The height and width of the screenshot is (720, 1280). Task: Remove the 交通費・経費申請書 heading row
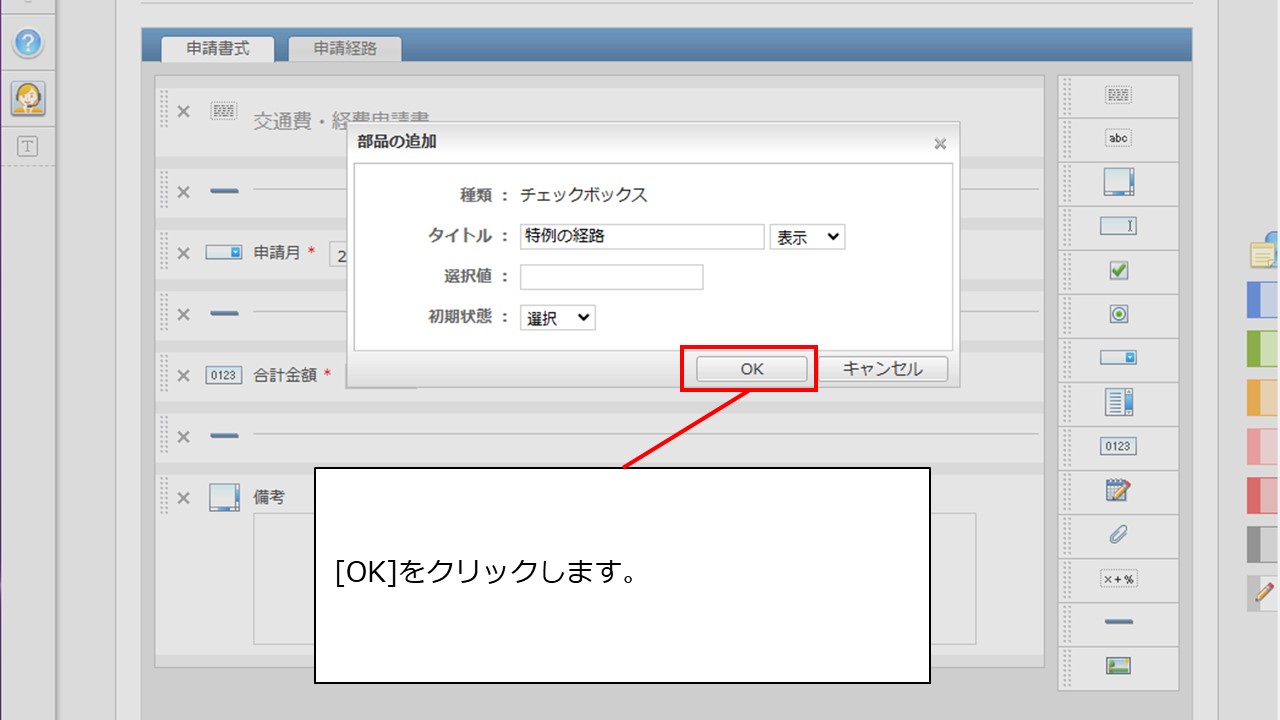[x=183, y=111]
